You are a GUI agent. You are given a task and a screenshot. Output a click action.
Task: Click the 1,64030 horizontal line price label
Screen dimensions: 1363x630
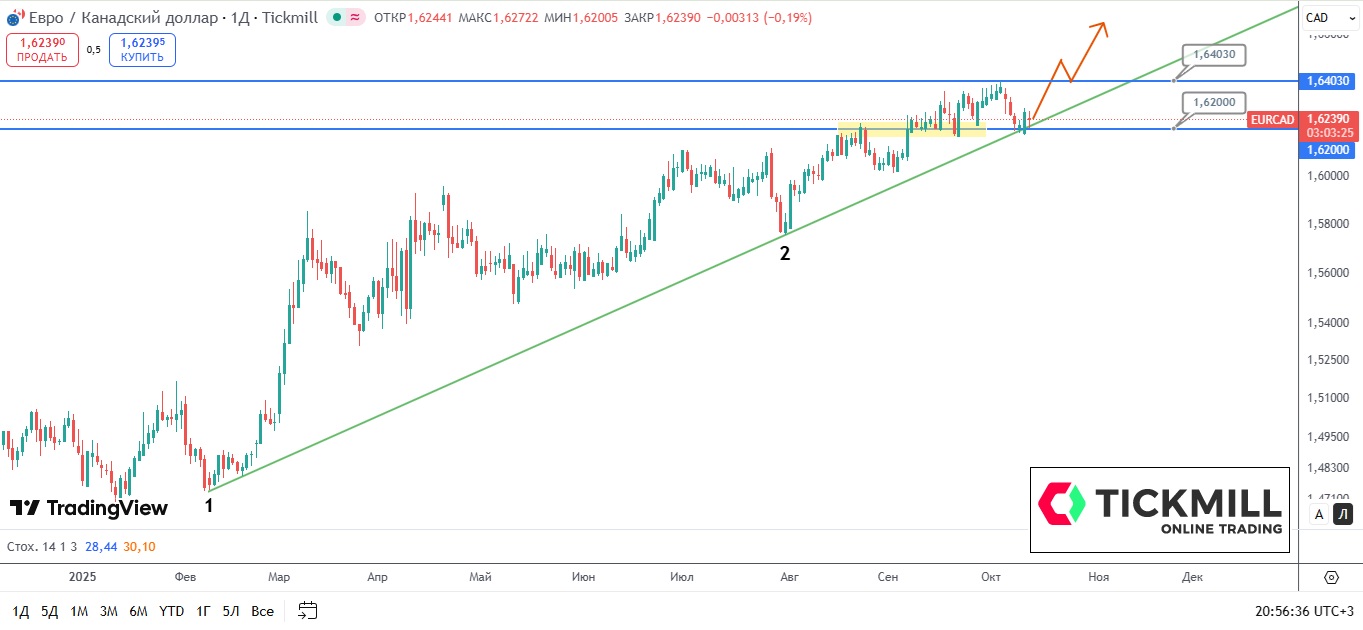click(1213, 55)
